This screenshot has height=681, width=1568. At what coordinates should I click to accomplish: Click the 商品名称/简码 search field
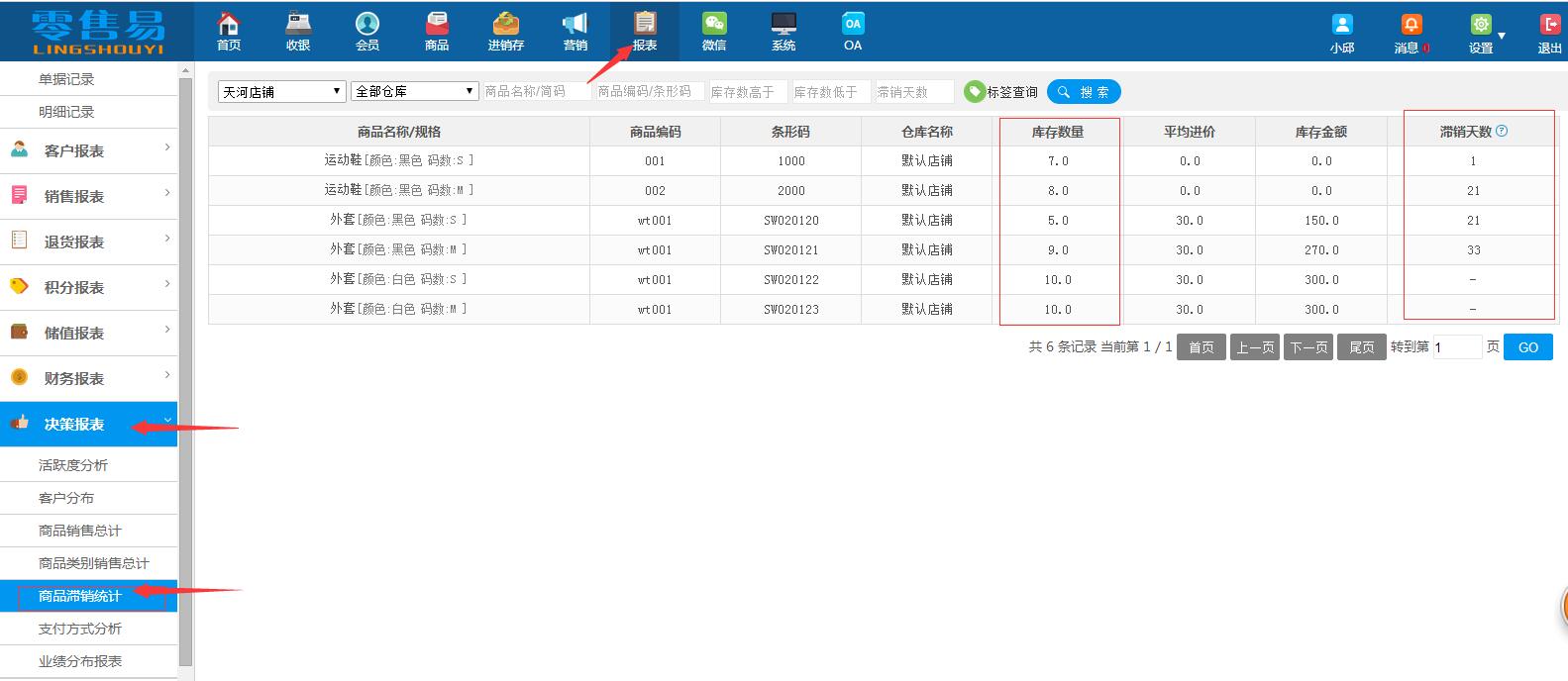[536, 92]
